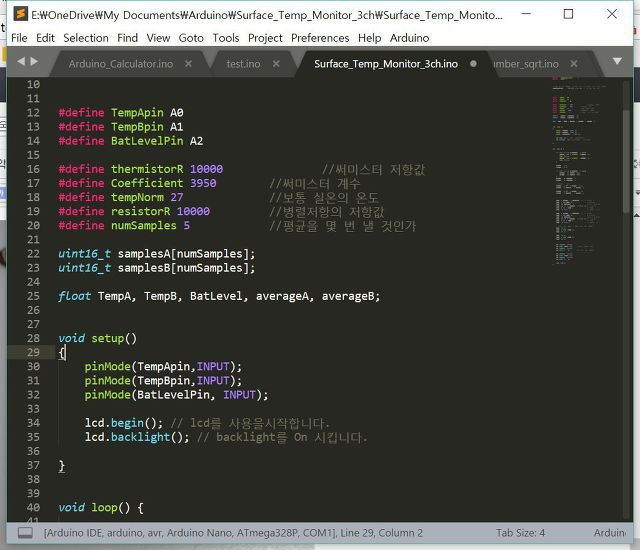The width and height of the screenshot is (640, 550).
Task: Click unsaved dot on Surface_Temp_Monitor_3ch.ino tab
Action: click(x=473, y=64)
